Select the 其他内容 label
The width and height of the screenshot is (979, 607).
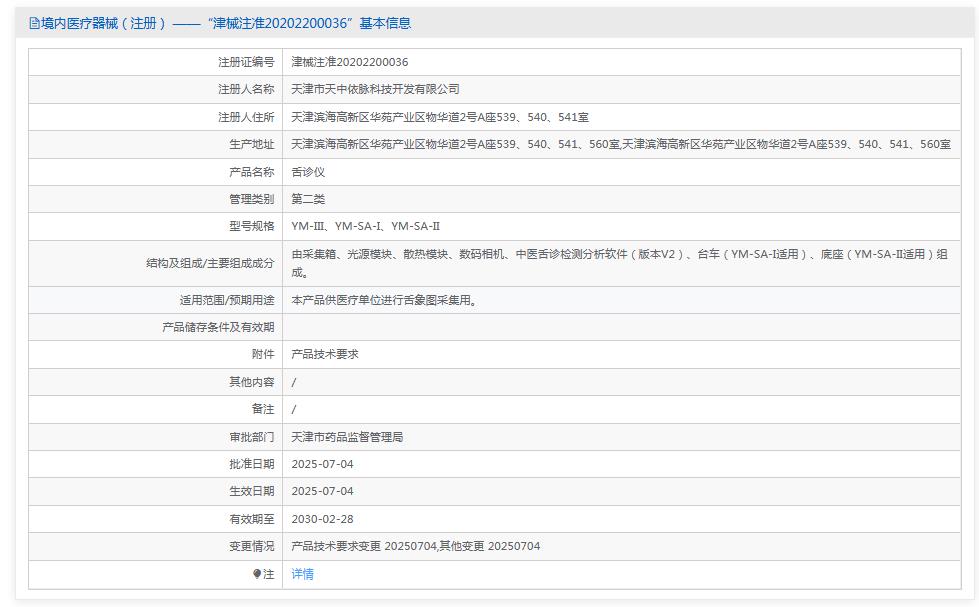coord(252,382)
